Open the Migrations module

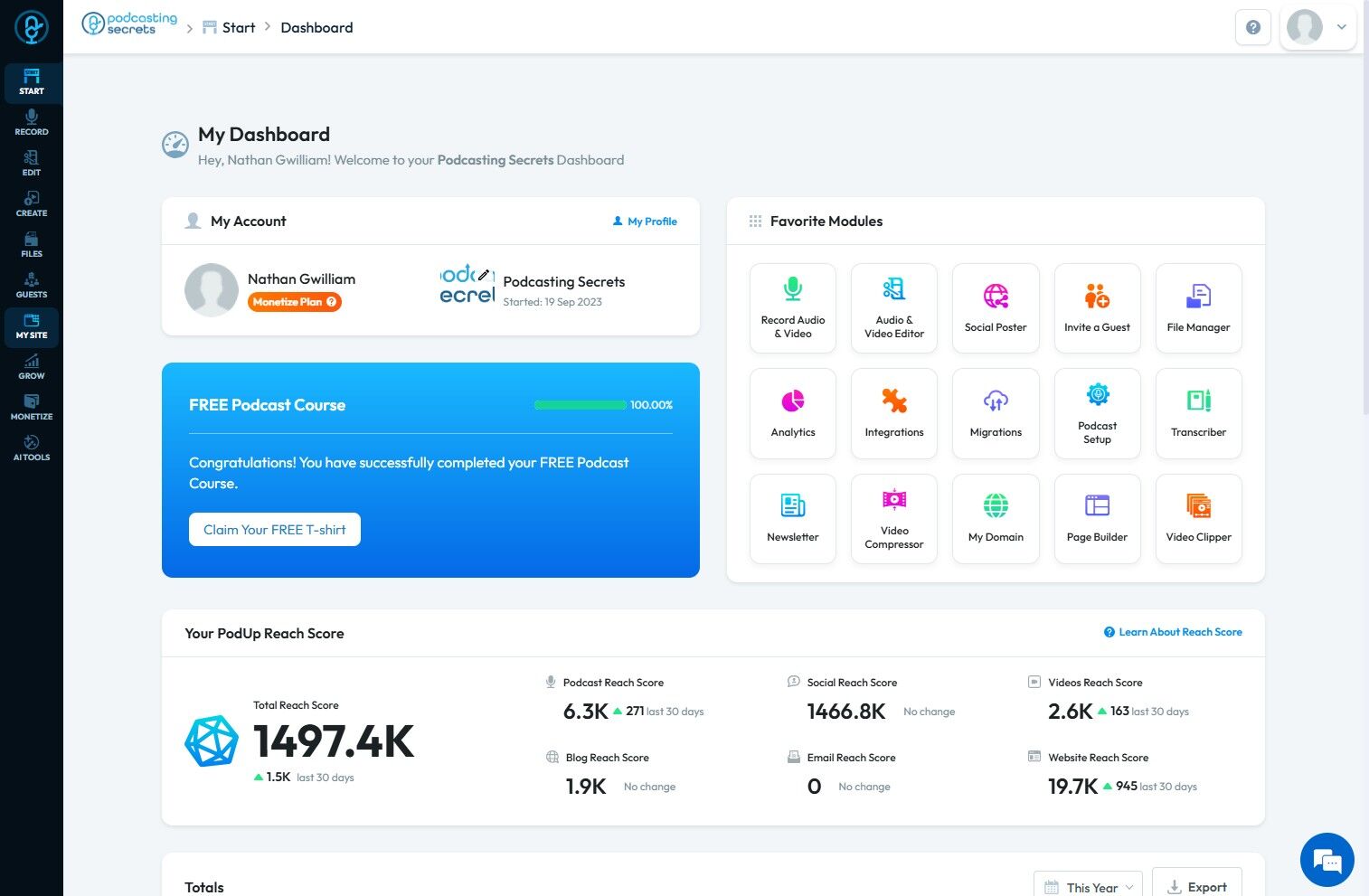tap(996, 414)
